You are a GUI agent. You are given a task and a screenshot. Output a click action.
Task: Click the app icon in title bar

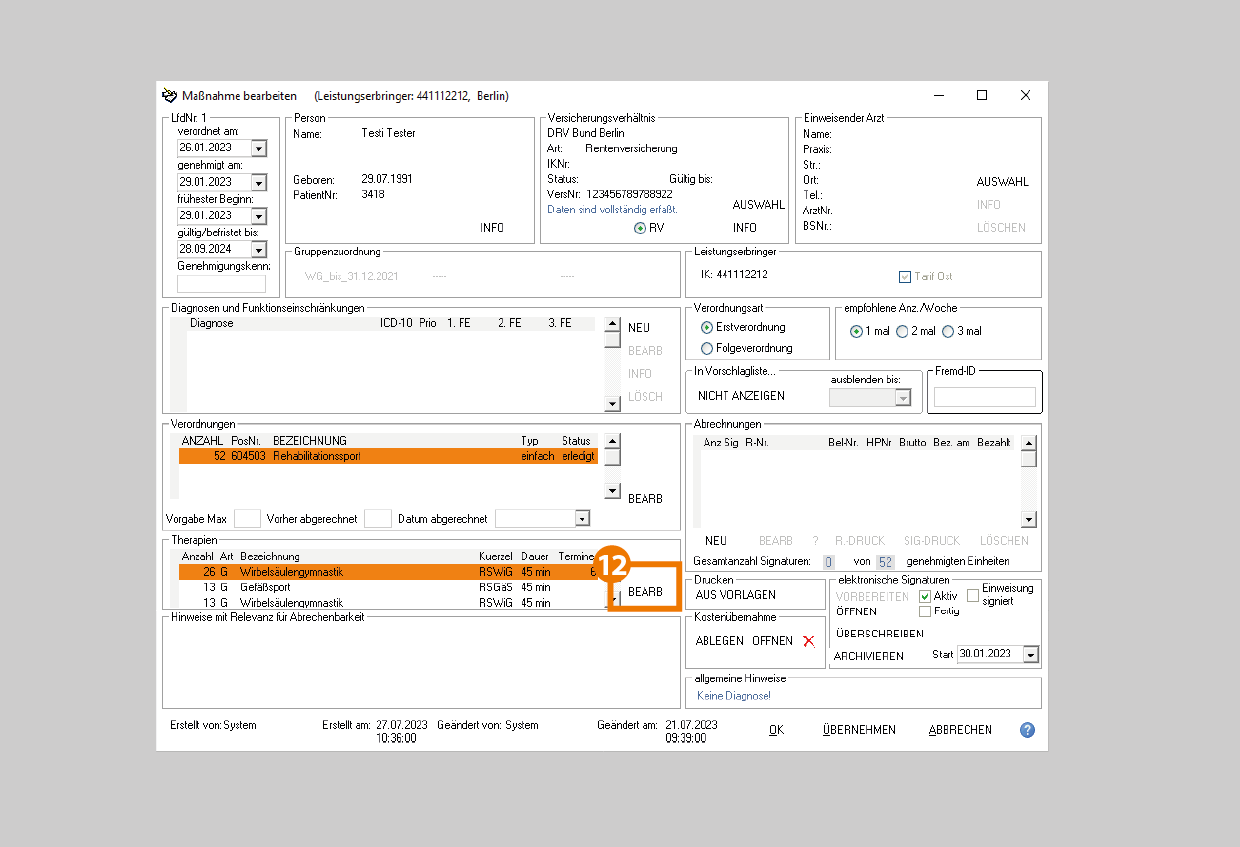(169, 96)
